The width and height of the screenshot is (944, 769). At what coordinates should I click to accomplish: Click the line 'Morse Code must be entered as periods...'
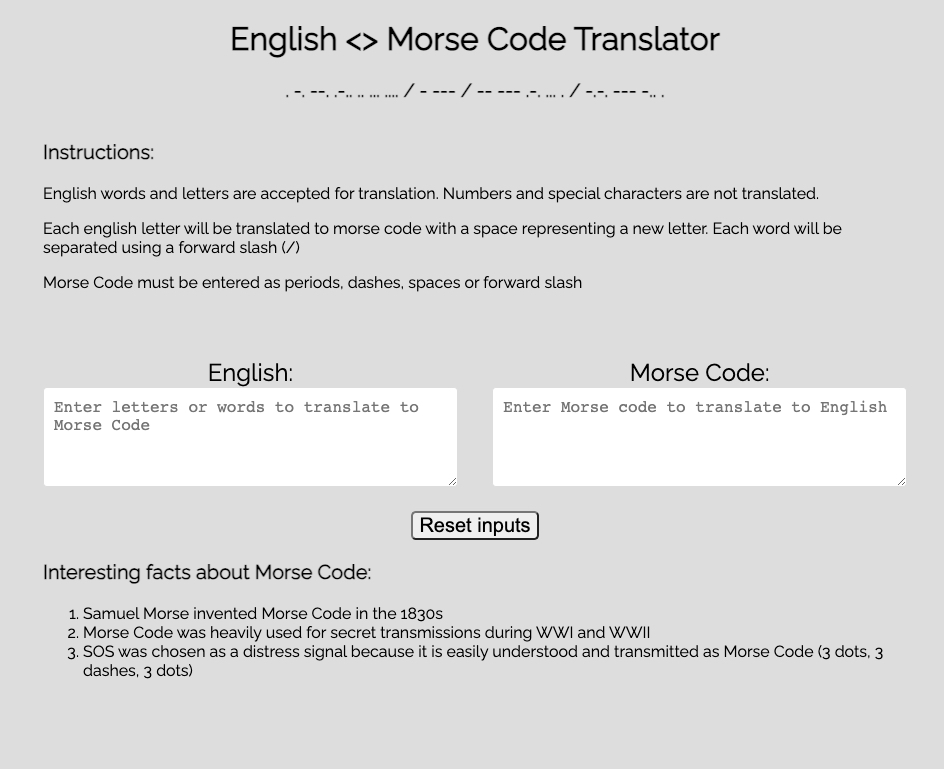tap(312, 282)
